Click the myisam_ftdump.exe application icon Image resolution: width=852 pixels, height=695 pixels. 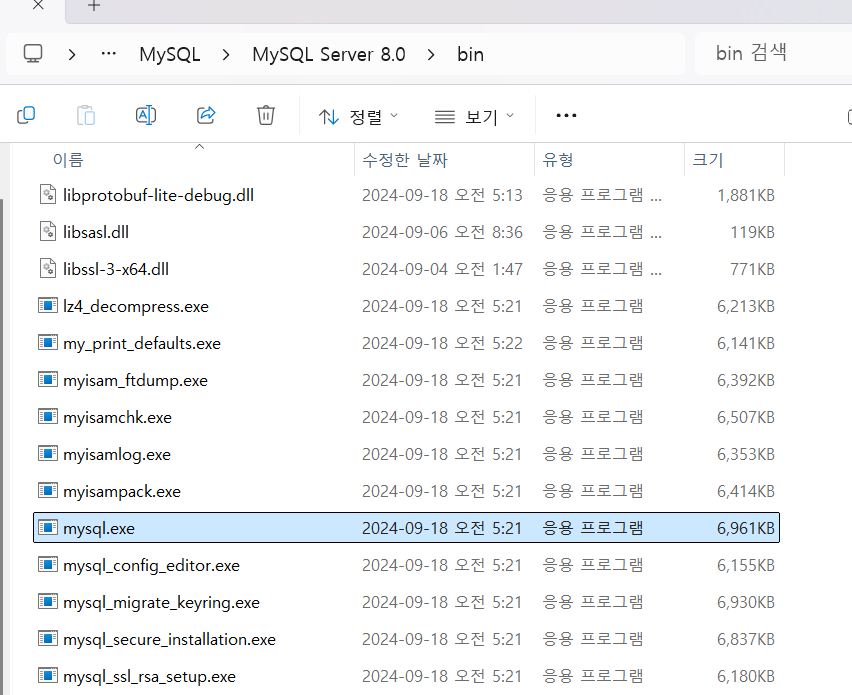tap(48, 379)
